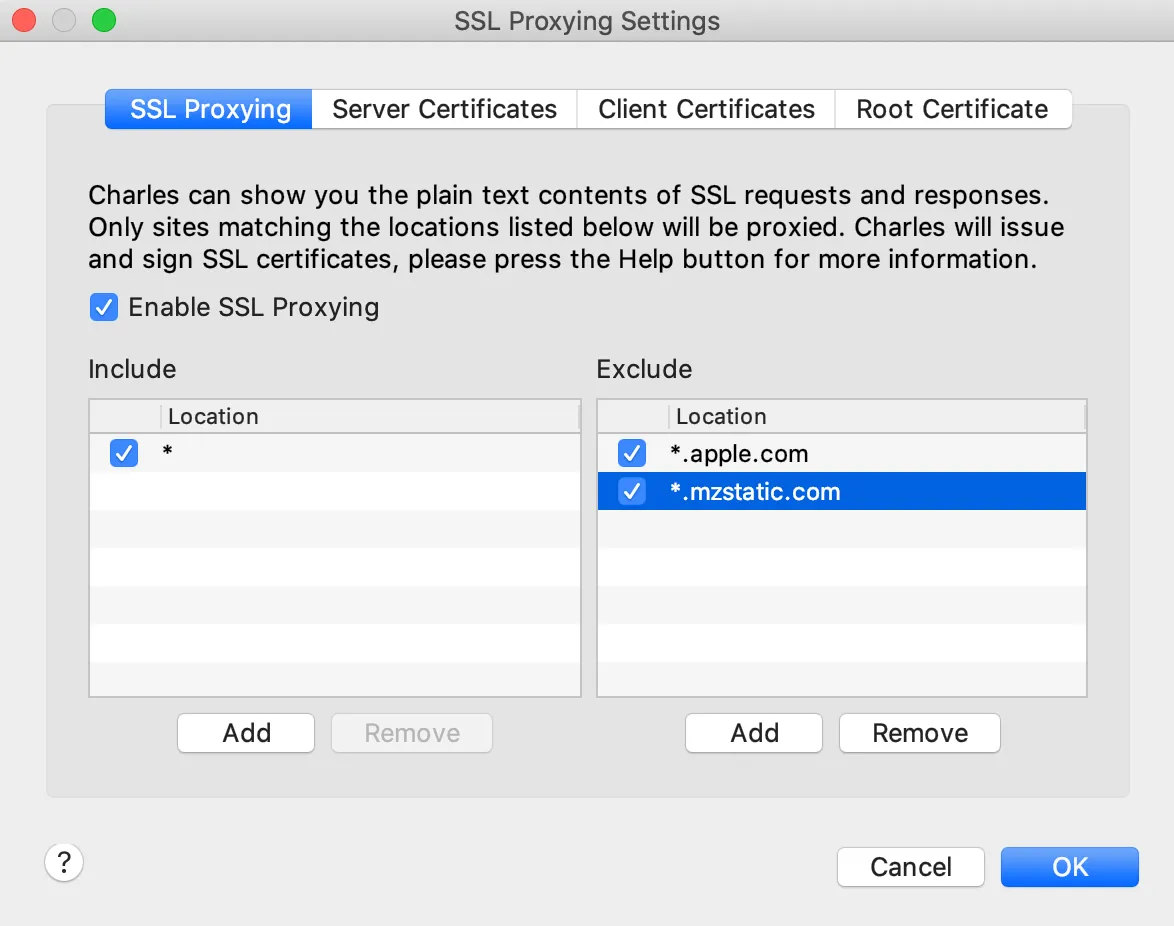Image resolution: width=1174 pixels, height=926 pixels.
Task: Switch to the Server Certificates tab
Action: coord(444,109)
